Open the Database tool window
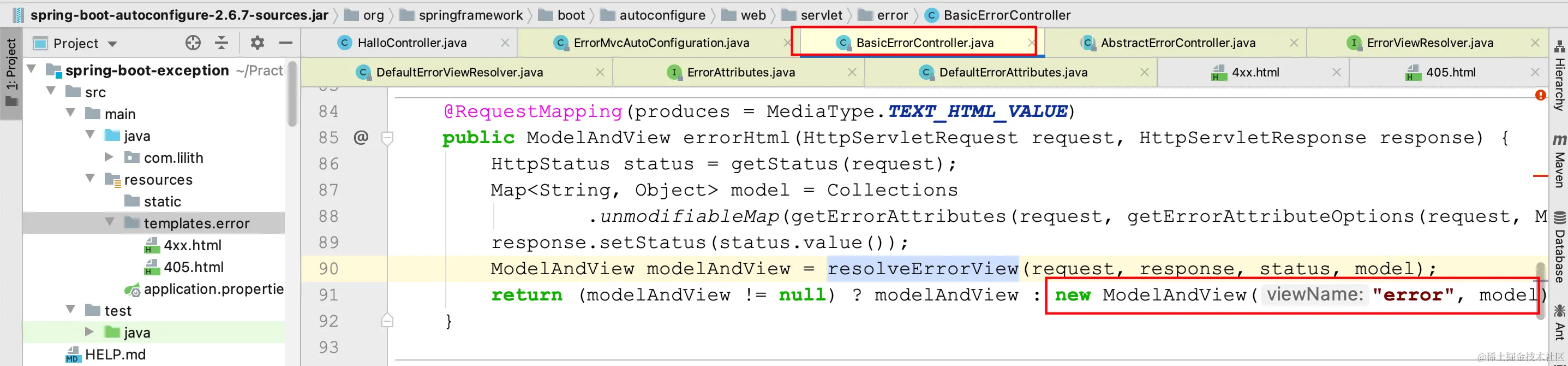This screenshot has width=1568, height=366. coord(1559,246)
